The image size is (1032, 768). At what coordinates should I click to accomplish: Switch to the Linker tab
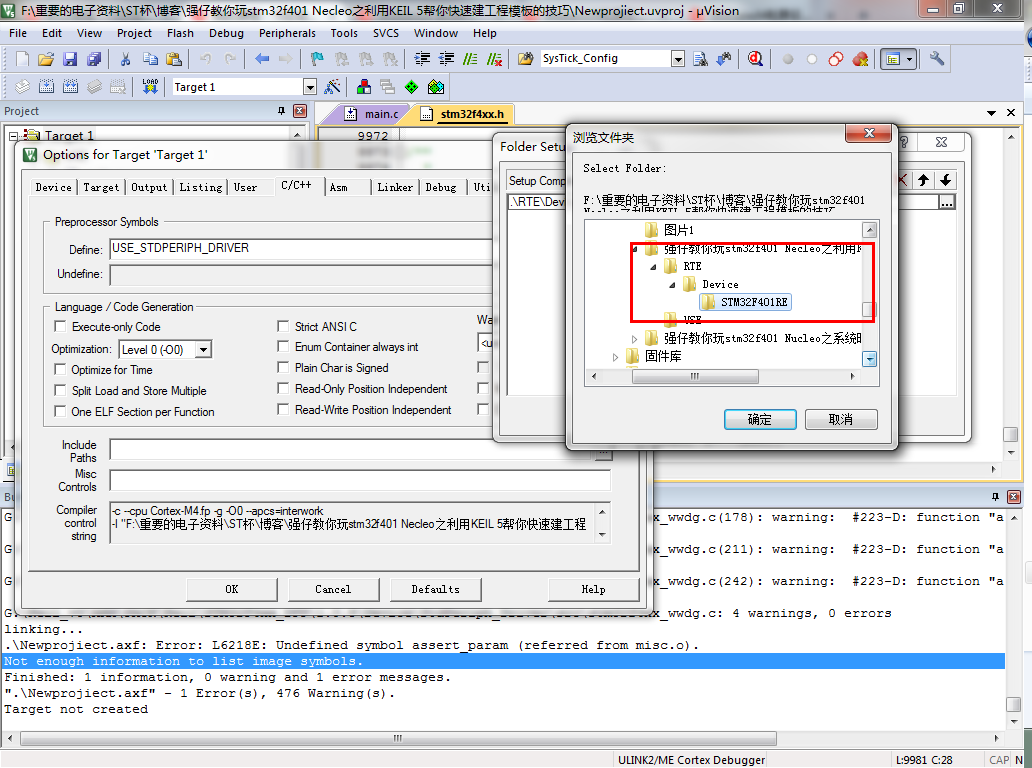point(395,188)
